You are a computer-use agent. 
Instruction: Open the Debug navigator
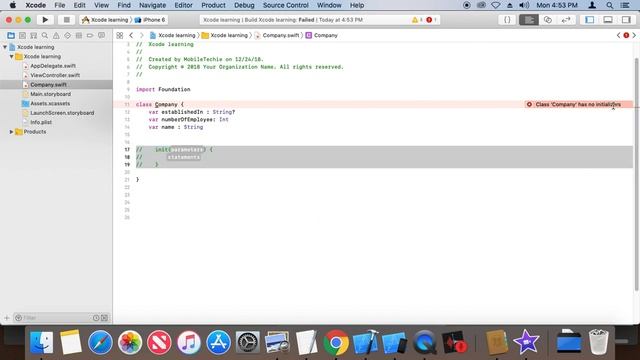pyautogui.click(x=79, y=36)
